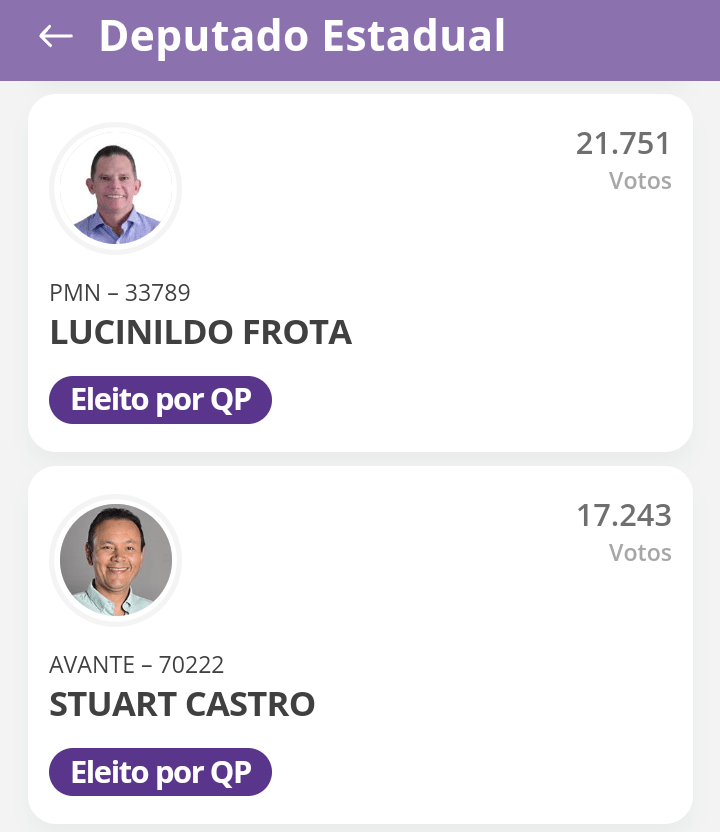This screenshot has width=720, height=832.
Task: Click the gray gap between candidate cards
Action: coord(360,459)
